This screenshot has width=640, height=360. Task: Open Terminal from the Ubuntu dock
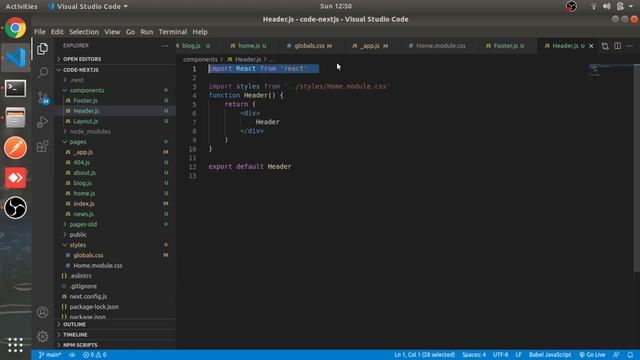click(x=16, y=88)
